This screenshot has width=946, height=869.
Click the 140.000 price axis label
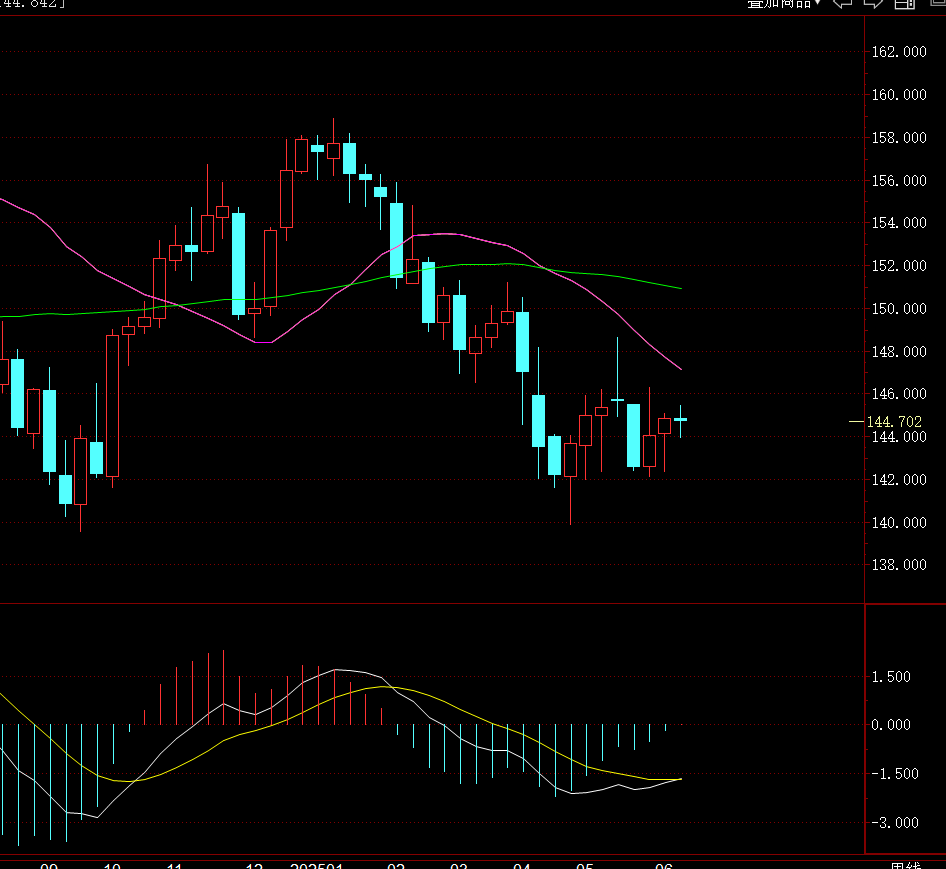click(899, 522)
